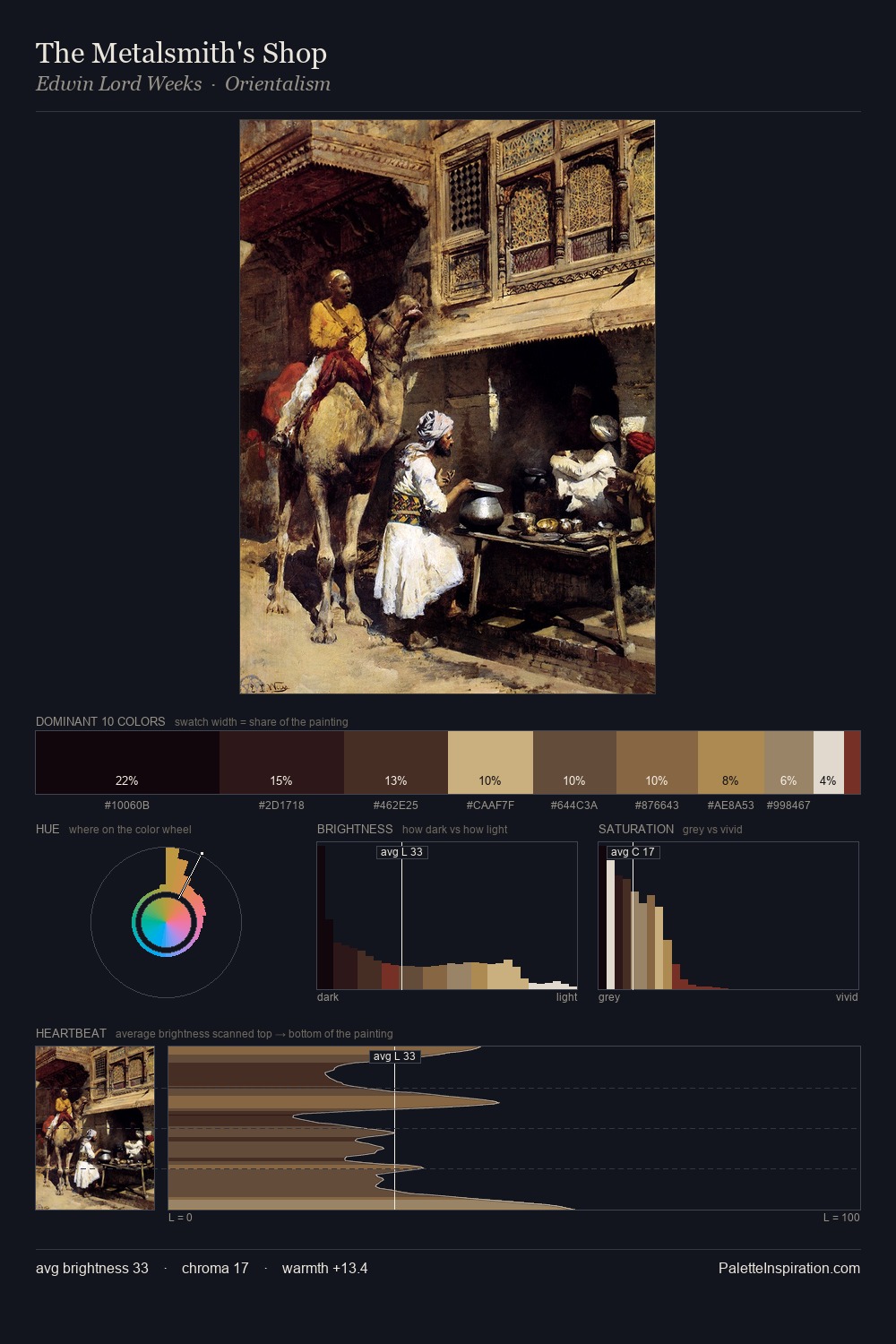The image size is (896, 1344).
Task: Click the '#AE8A53' hex code label
Action: click(x=731, y=806)
